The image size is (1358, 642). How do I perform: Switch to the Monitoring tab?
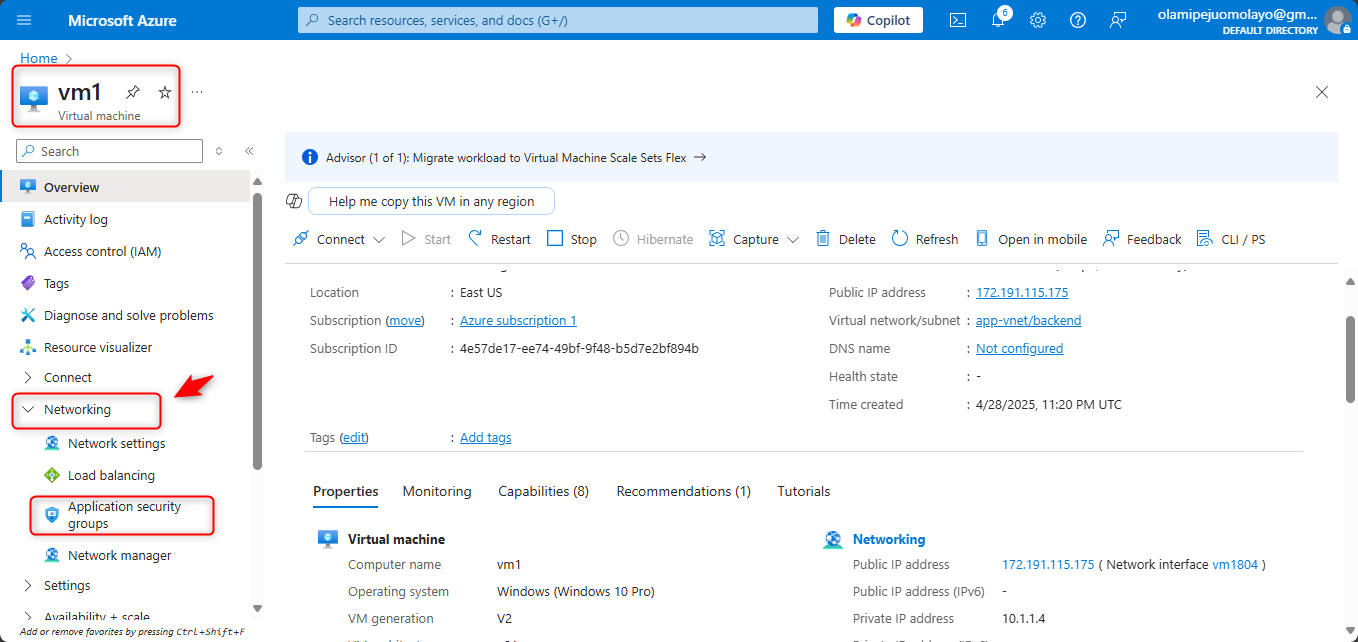pyautogui.click(x=437, y=491)
